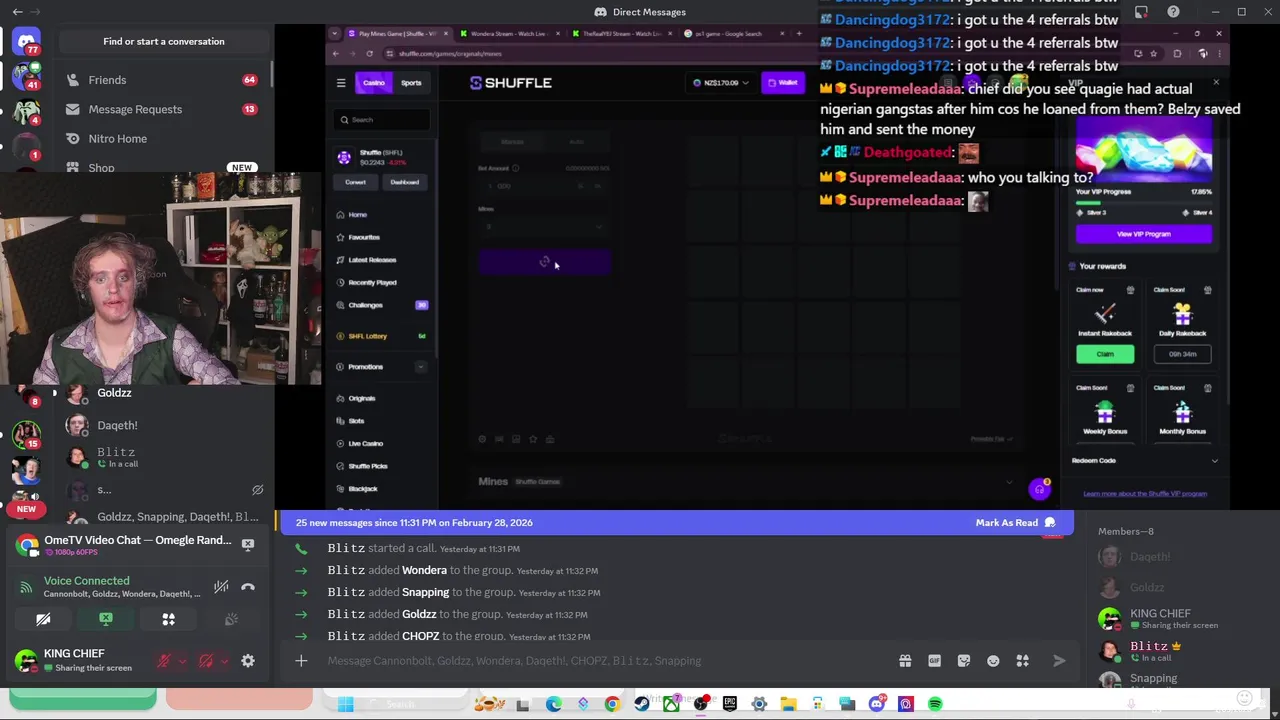
Task: Open File Explorer from the taskbar
Action: click(788, 704)
